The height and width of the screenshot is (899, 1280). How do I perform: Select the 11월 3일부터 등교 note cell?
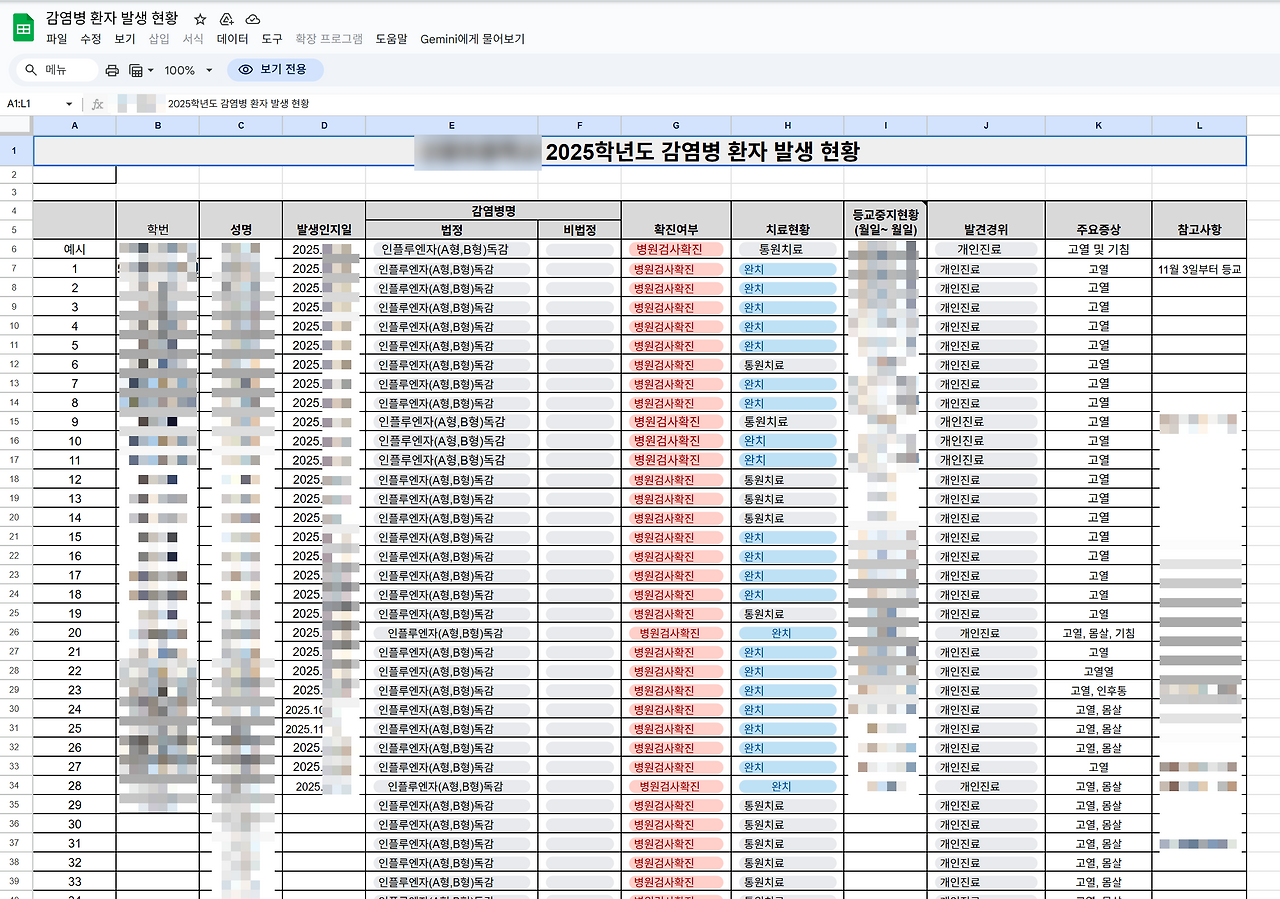1199,269
